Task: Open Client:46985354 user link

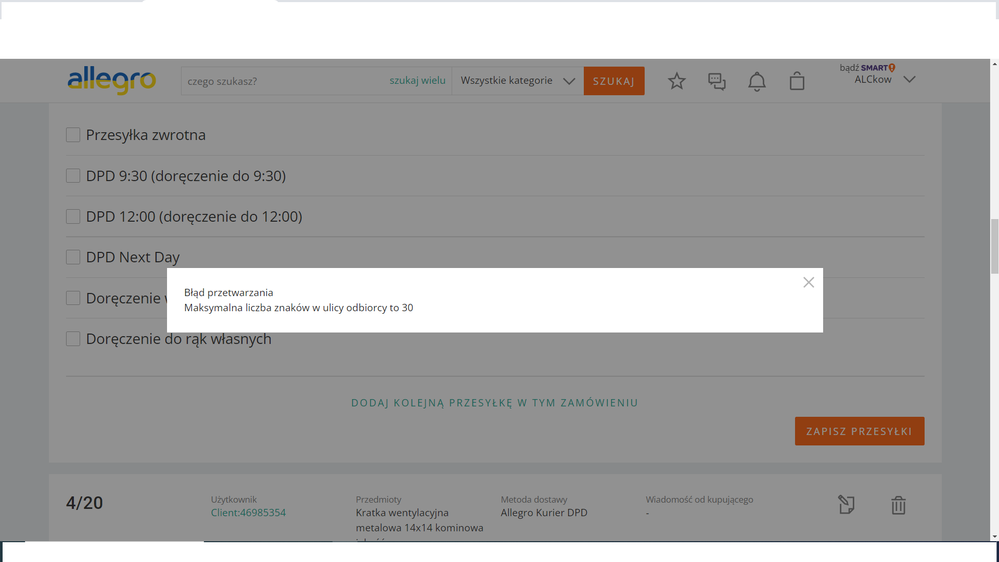Action: tap(248, 513)
